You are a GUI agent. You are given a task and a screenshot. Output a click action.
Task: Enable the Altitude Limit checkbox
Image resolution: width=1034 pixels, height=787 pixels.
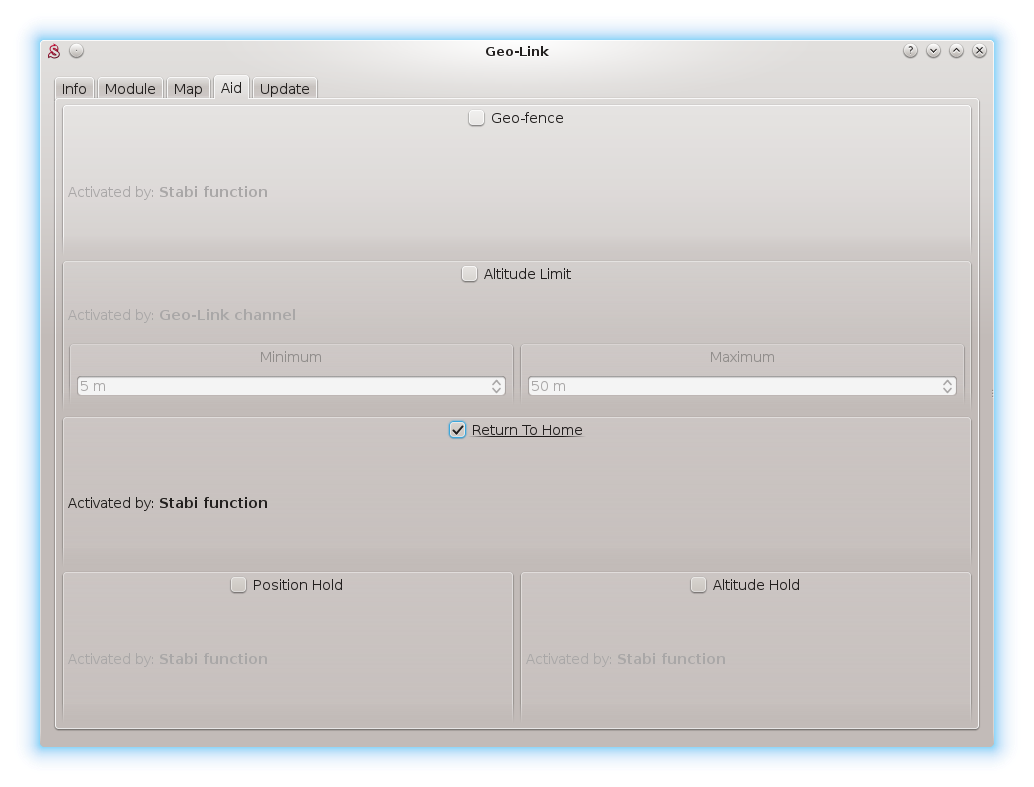click(469, 274)
